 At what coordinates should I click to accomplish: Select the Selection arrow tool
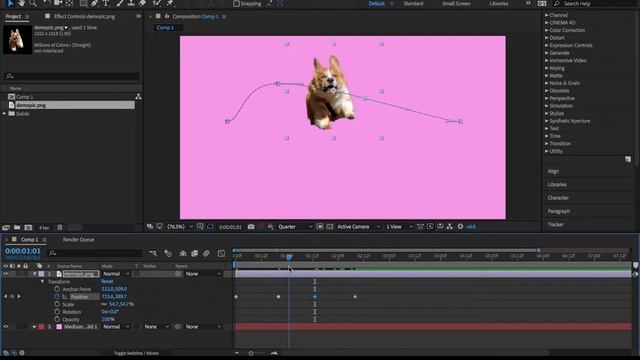click(11, 3)
